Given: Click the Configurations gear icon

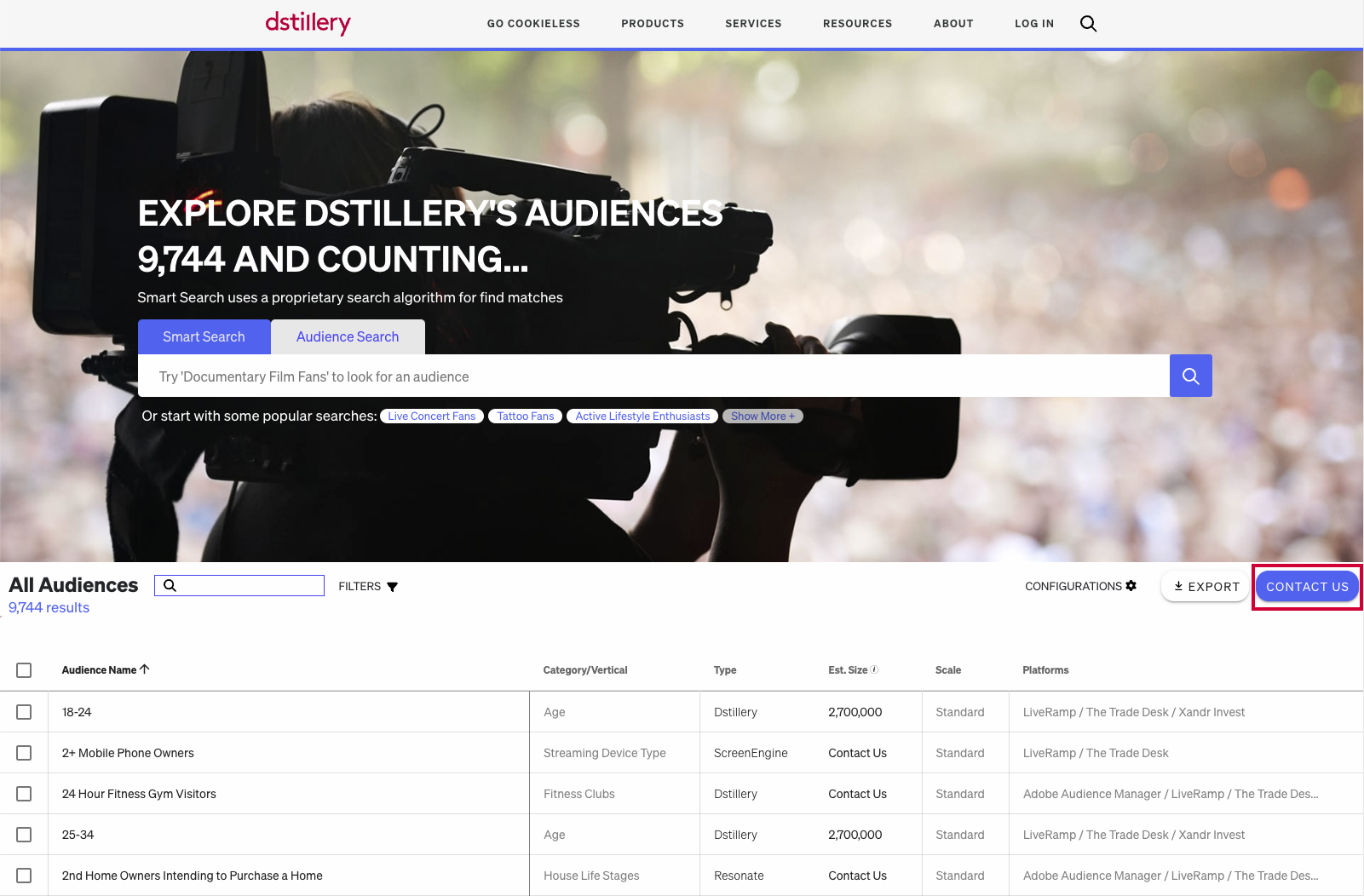Looking at the screenshot, I should click(1131, 586).
